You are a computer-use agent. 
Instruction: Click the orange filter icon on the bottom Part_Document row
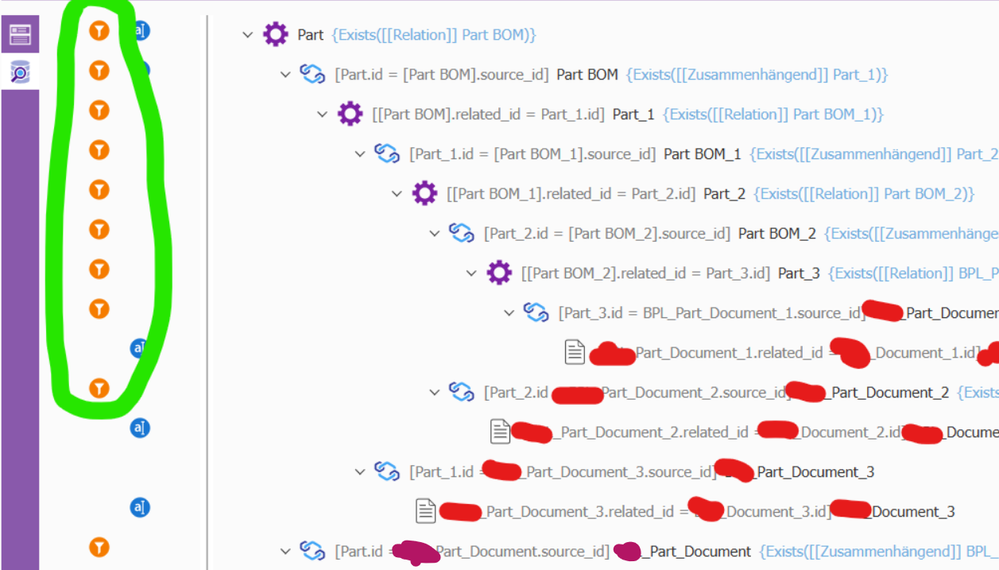(x=99, y=547)
